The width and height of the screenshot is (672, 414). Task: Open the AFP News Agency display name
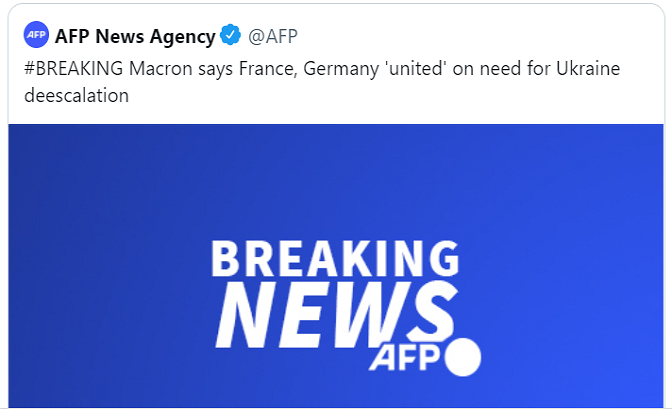click(x=135, y=37)
